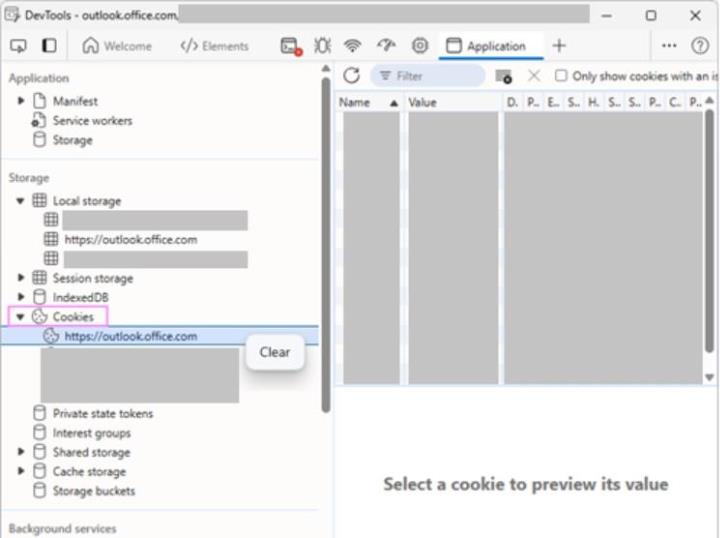This screenshot has width=720, height=538.
Task: Open the Performance gauge icon tab
Action: 386,45
